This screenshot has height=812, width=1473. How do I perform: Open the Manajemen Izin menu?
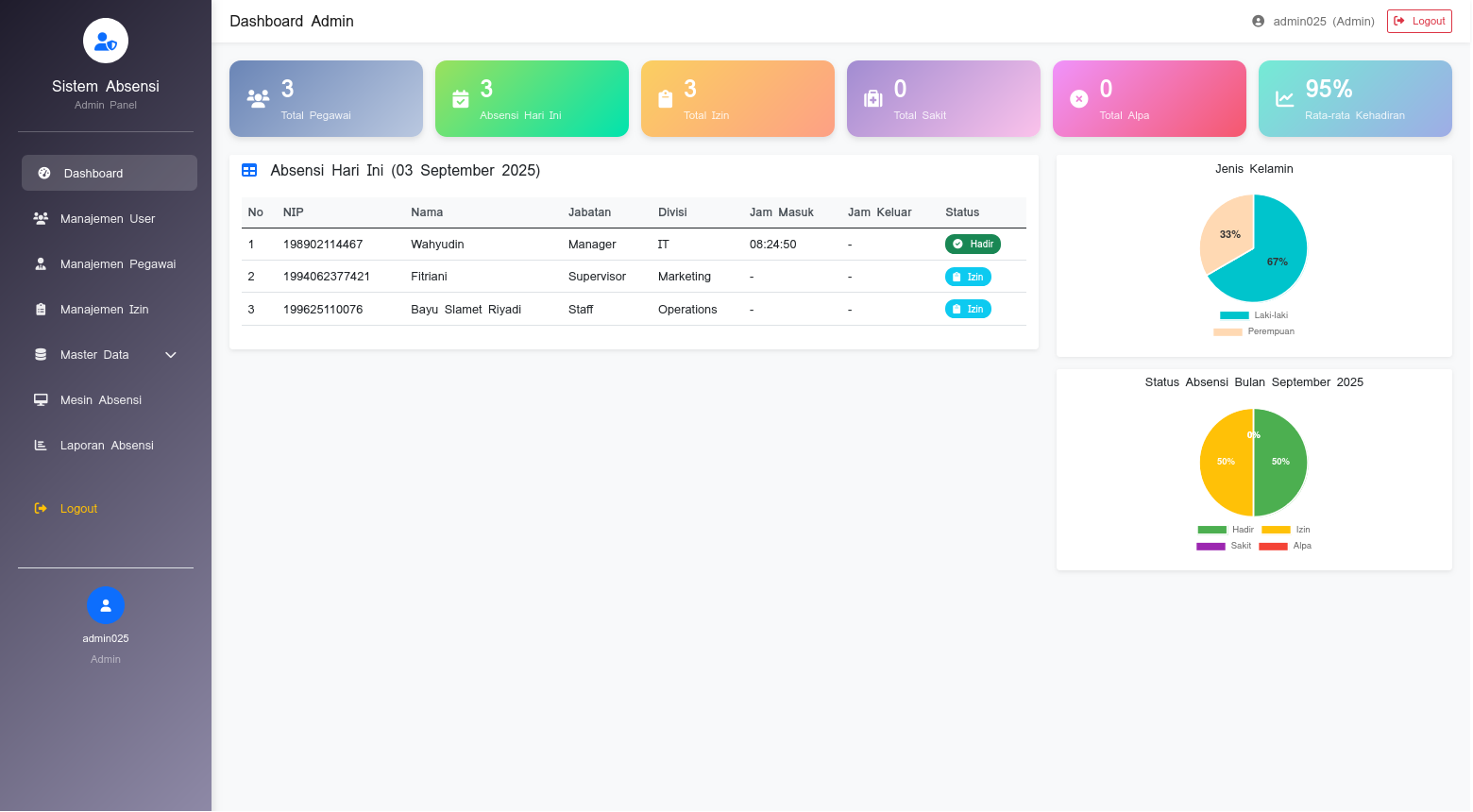[x=105, y=310]
